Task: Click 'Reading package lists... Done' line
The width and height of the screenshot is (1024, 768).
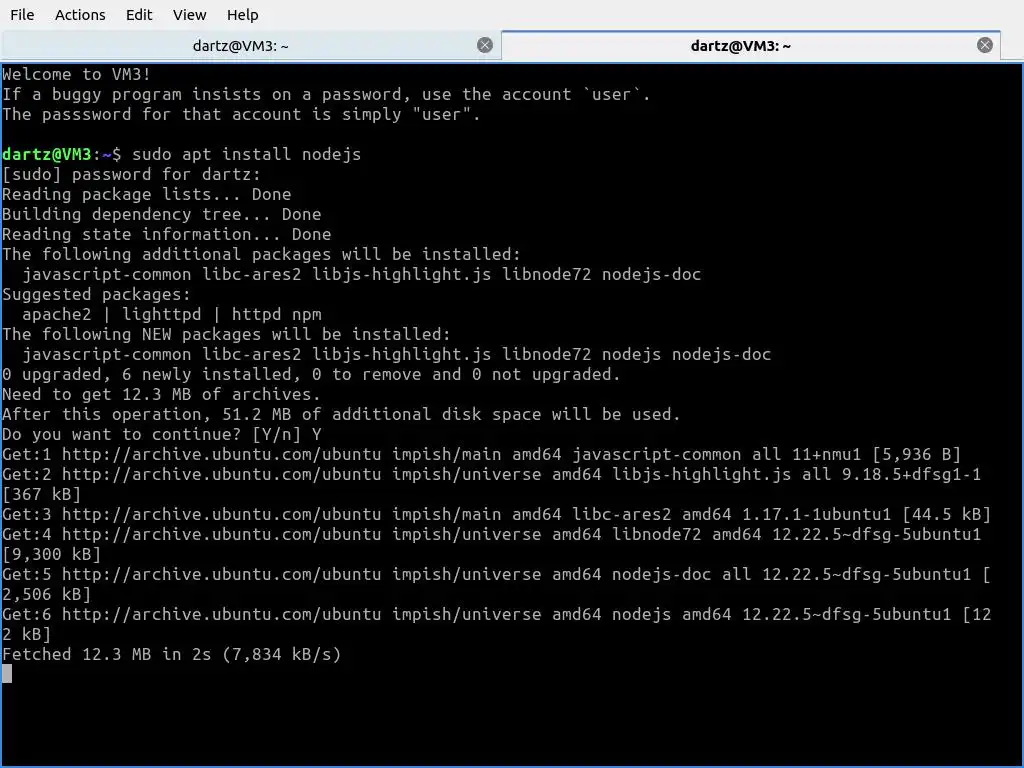Action: 147,195
